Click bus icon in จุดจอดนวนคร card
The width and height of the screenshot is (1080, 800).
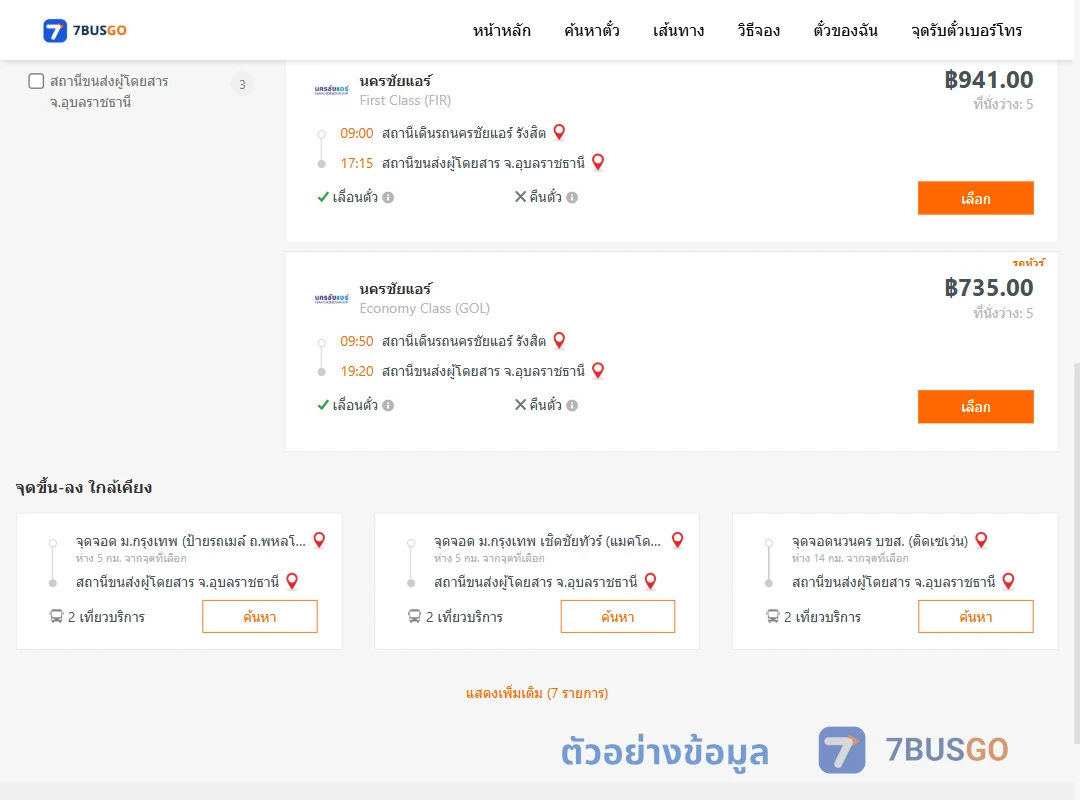(x=773, y=616)
